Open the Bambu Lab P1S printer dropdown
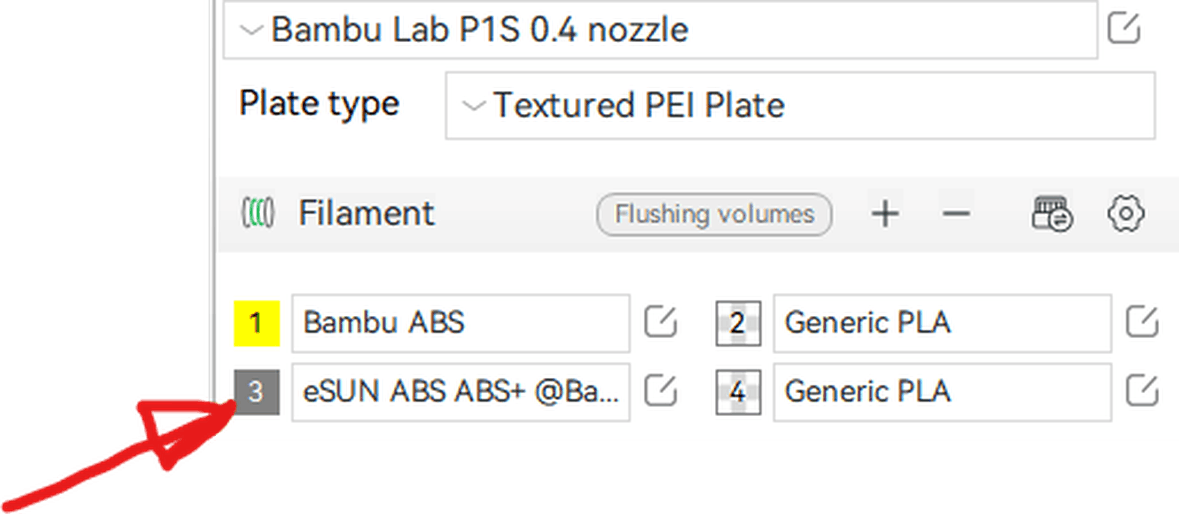 click(660, 29)
